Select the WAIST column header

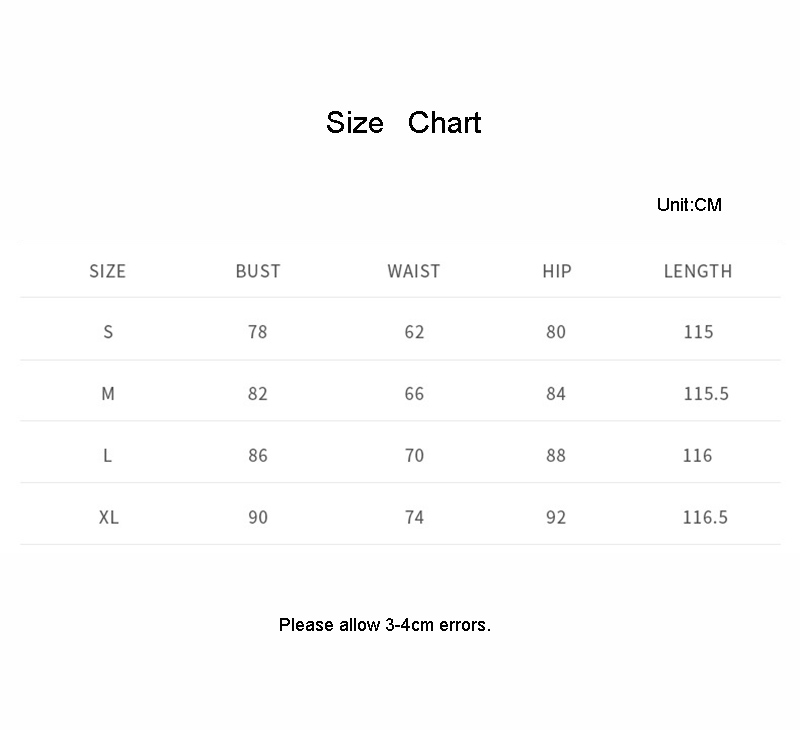click(414, 271)
